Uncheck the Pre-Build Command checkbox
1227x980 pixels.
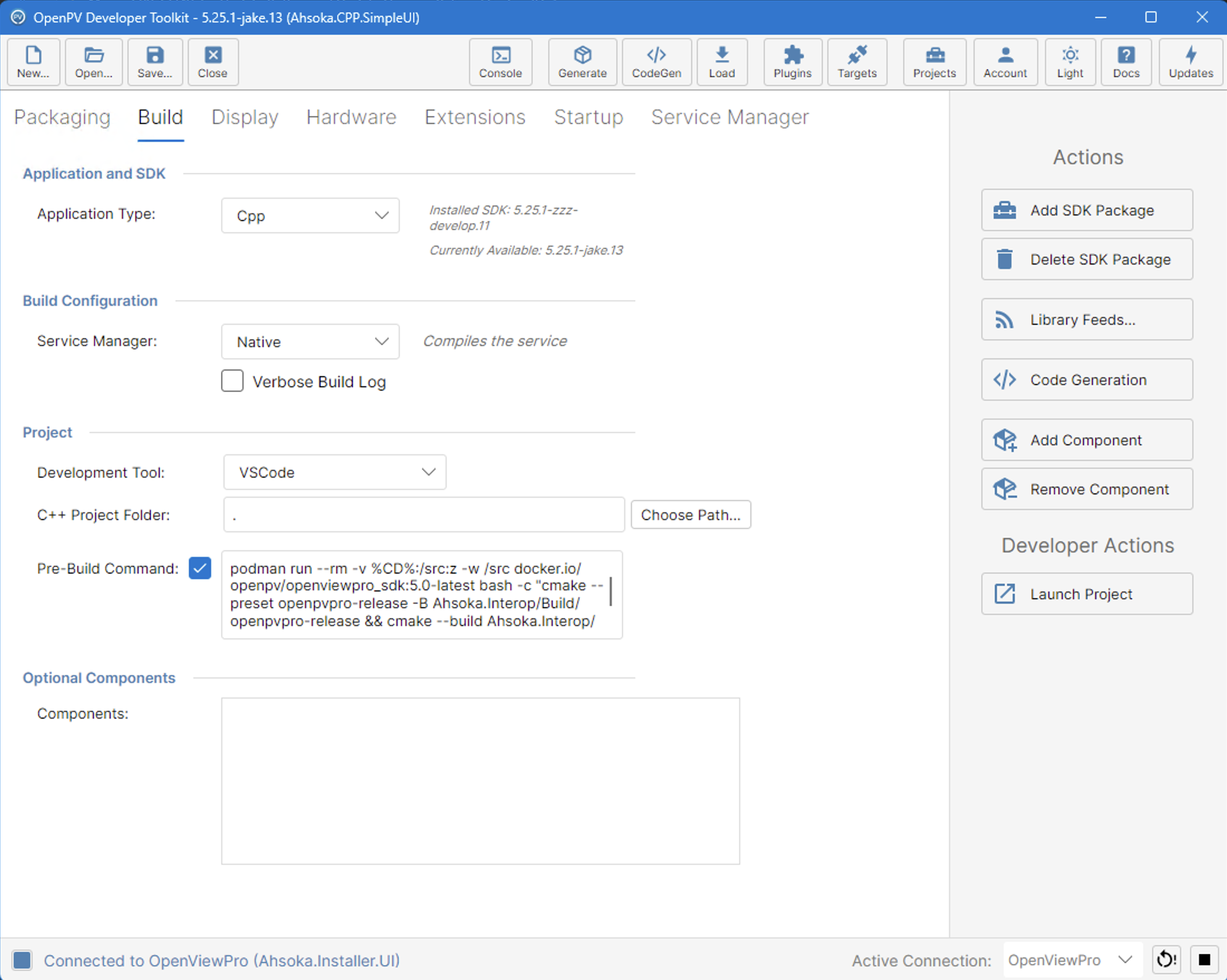coord(200,568)
